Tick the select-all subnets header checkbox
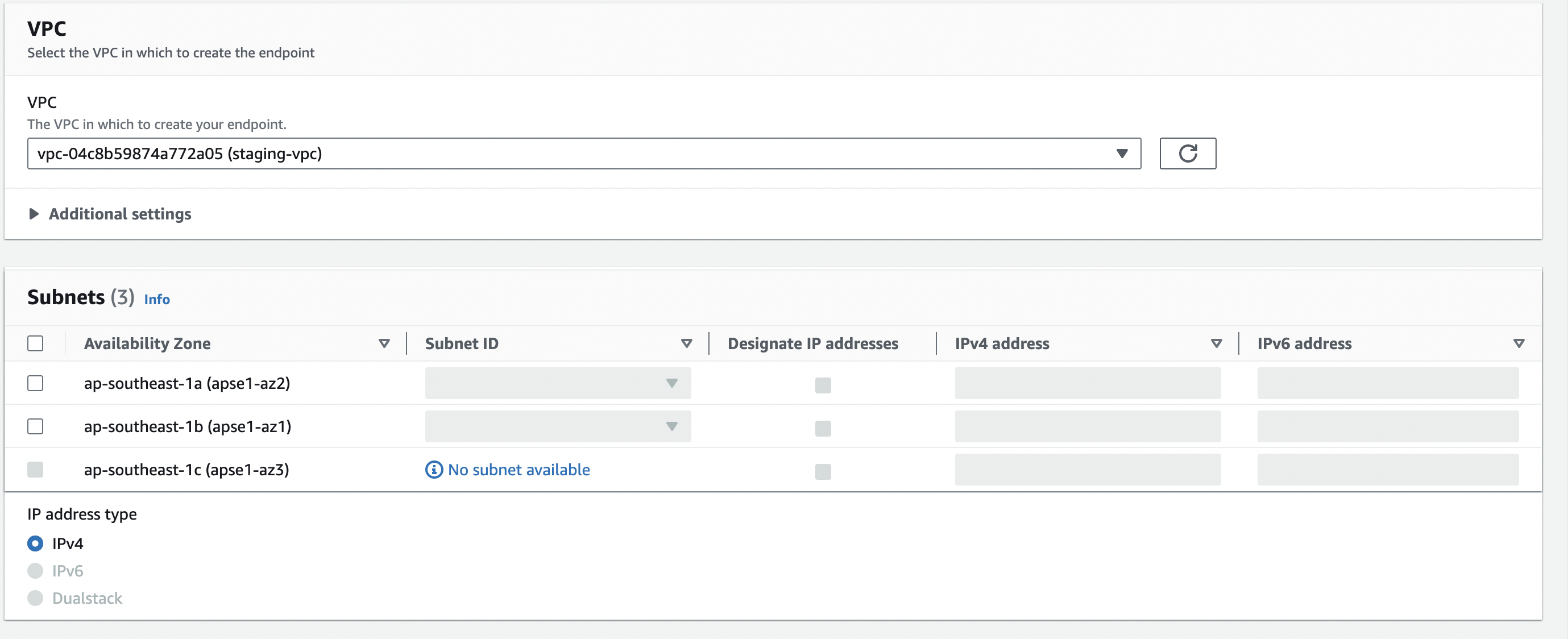The width and height of the screenshot is (1568, 639). point(35,343)
